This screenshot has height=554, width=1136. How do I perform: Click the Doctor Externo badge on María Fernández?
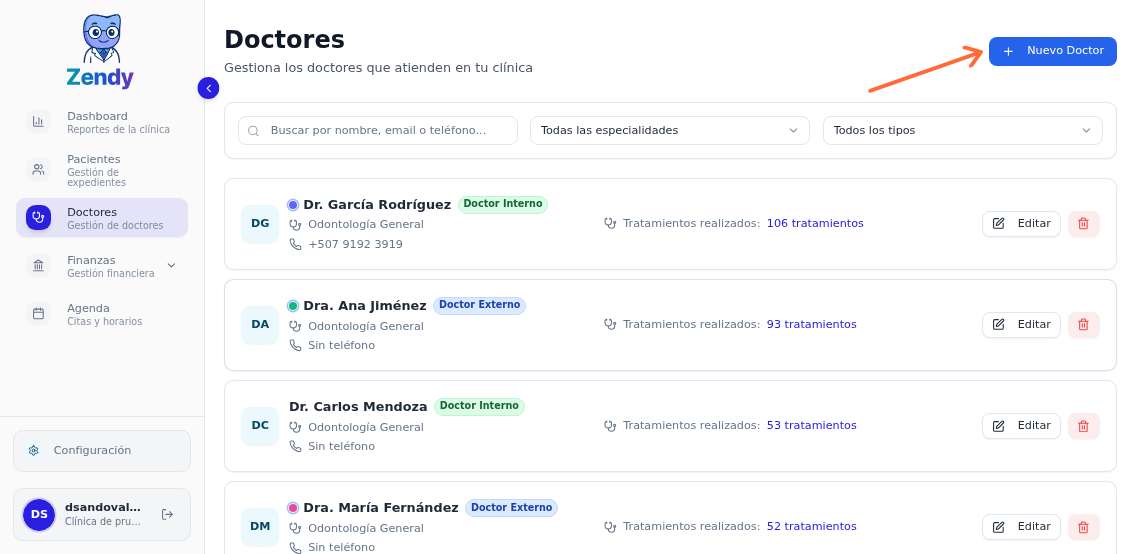(x=511, y=508)
